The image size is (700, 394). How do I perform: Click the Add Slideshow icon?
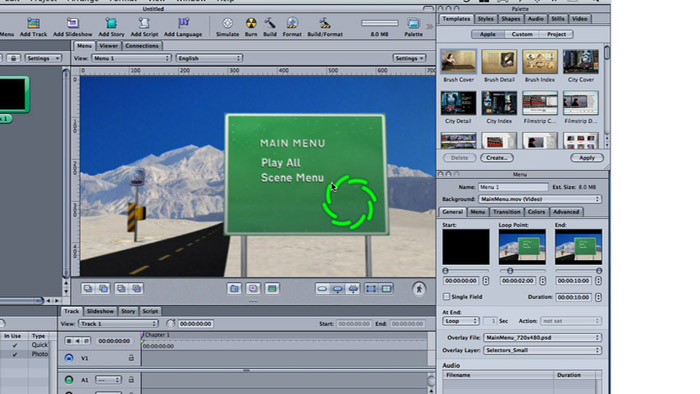[73, 23]
